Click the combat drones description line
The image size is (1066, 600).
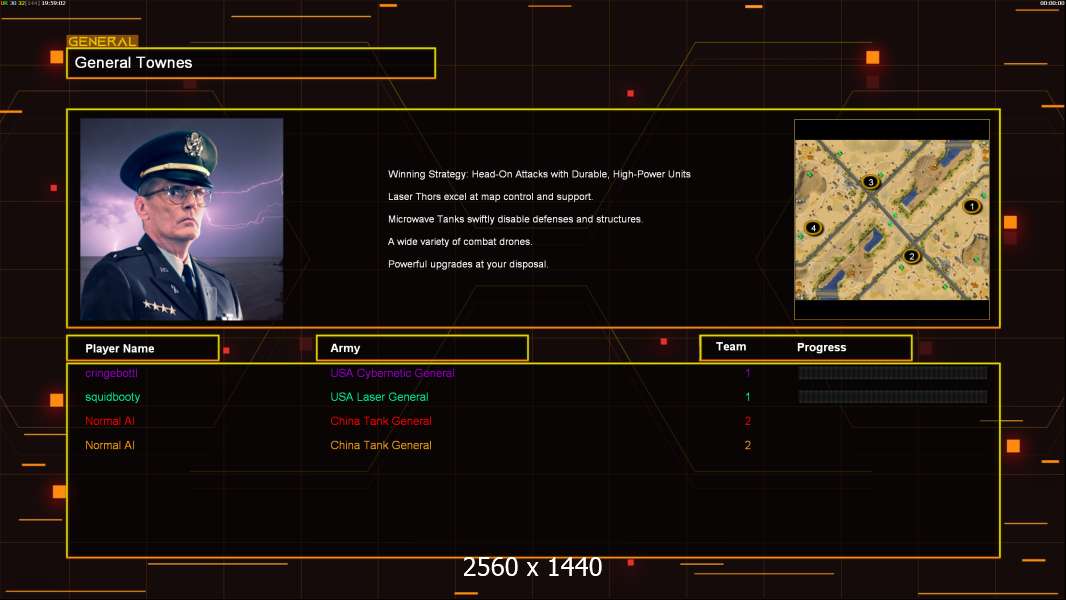460,241
